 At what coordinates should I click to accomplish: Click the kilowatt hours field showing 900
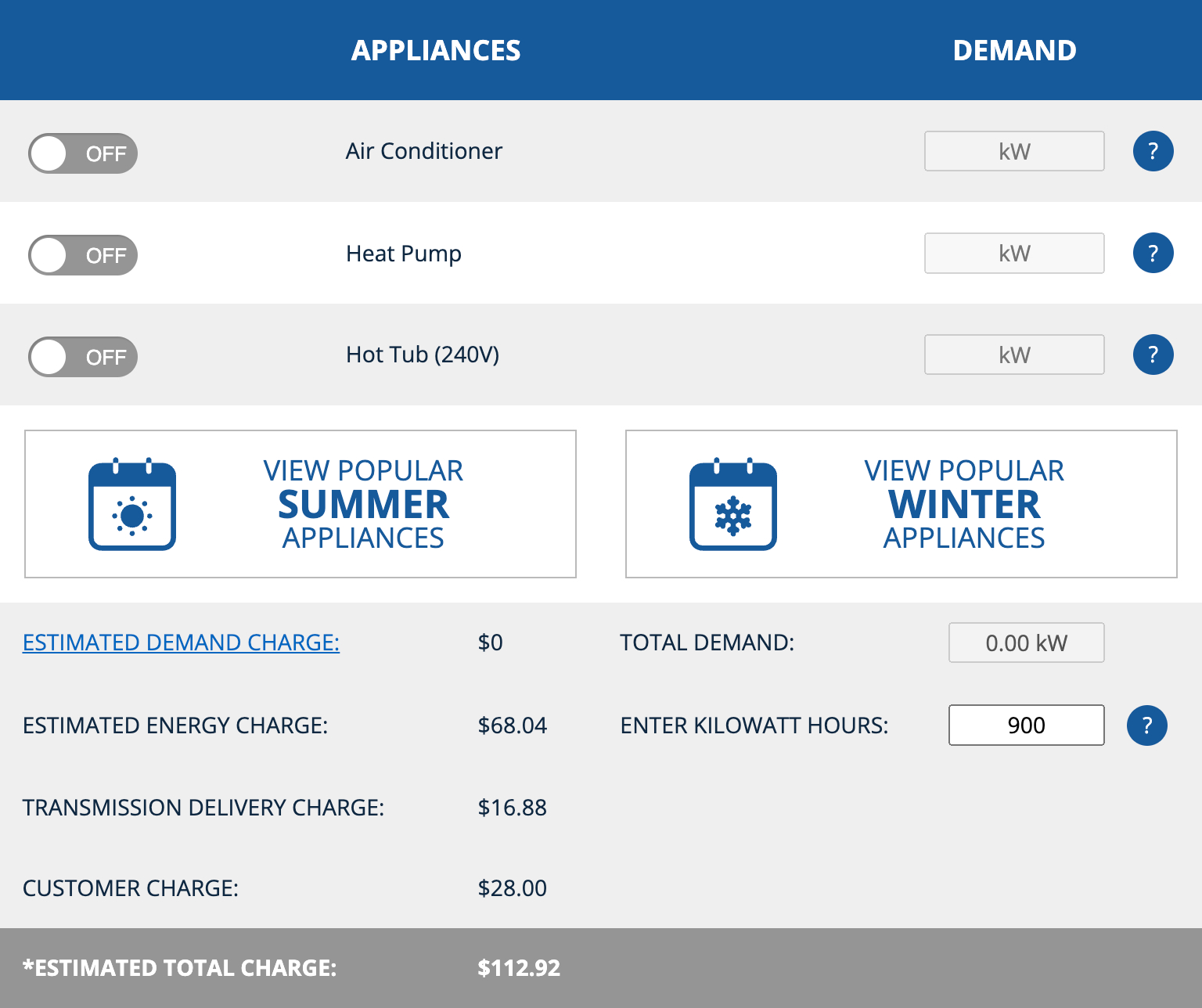(1026, 725)
